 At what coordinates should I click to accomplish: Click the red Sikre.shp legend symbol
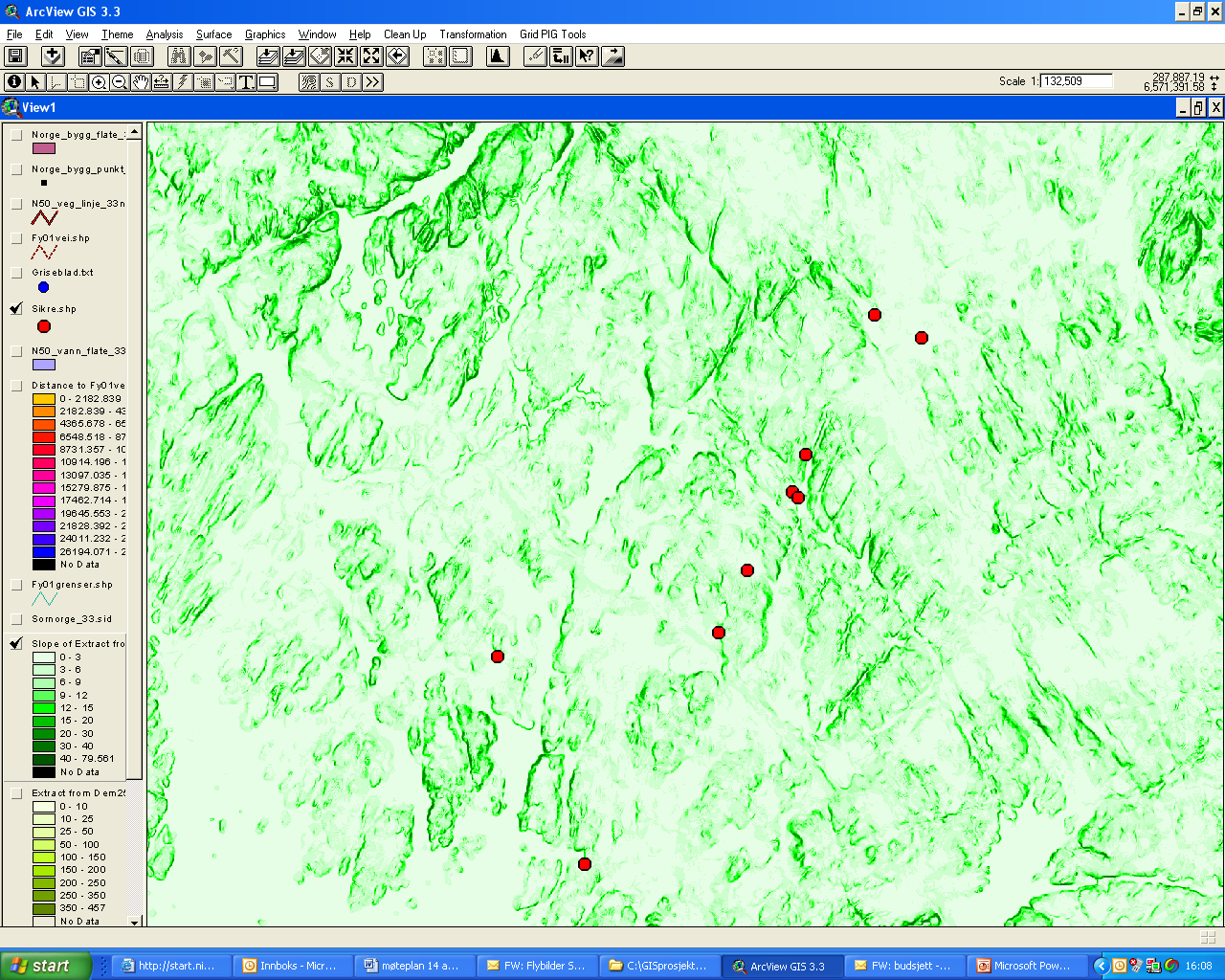tap(43, 326)
